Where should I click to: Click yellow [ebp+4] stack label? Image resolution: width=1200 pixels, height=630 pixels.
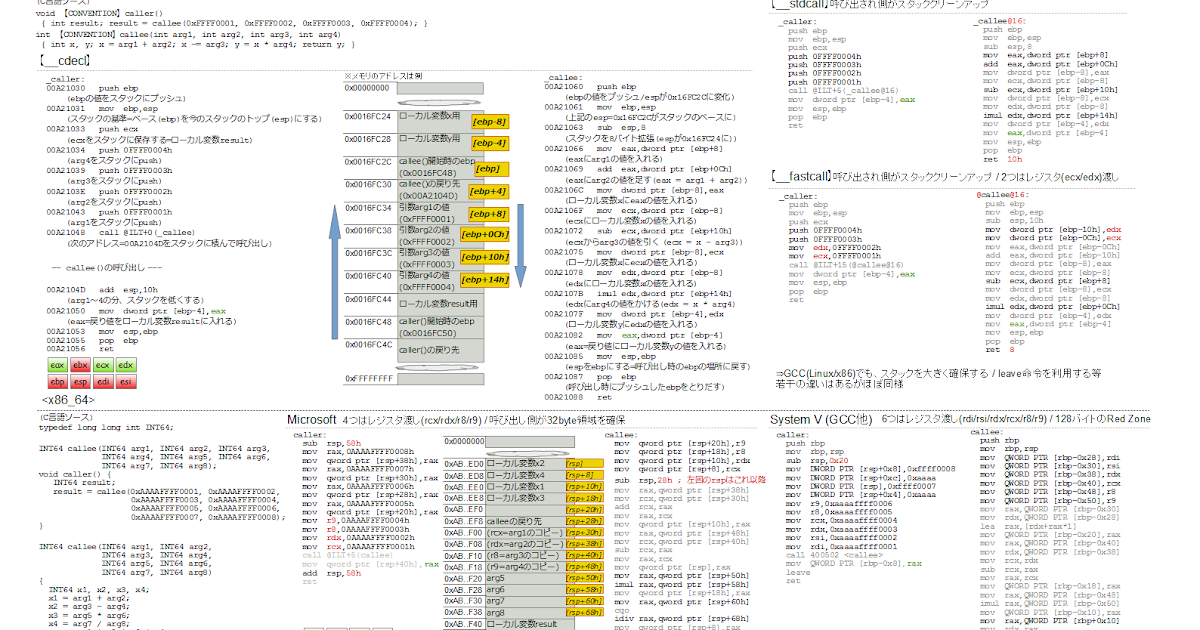point(489,192)
